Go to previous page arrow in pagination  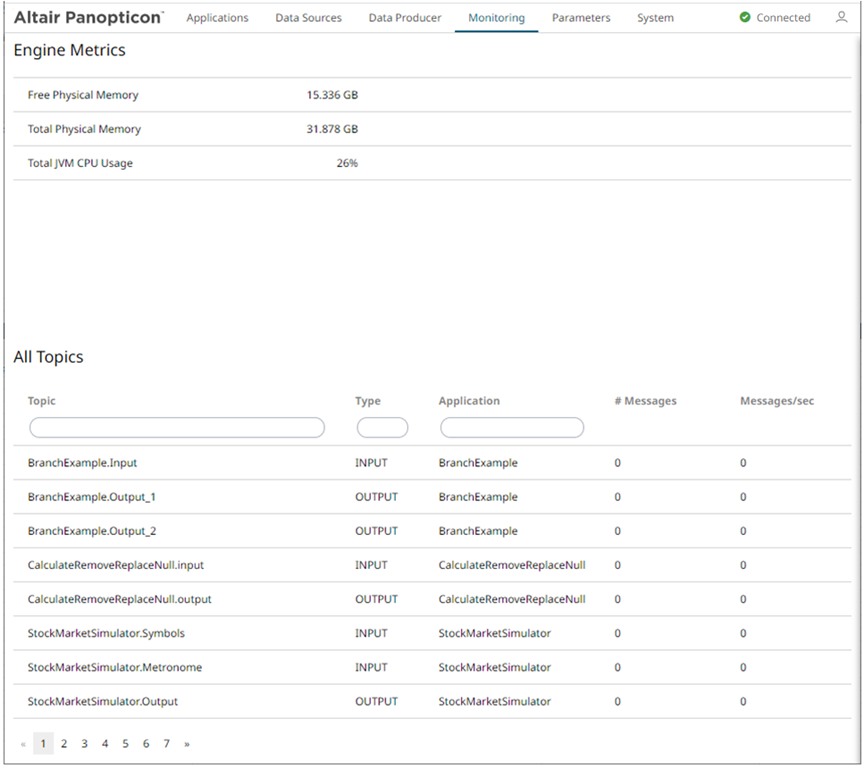click(23, 744)
